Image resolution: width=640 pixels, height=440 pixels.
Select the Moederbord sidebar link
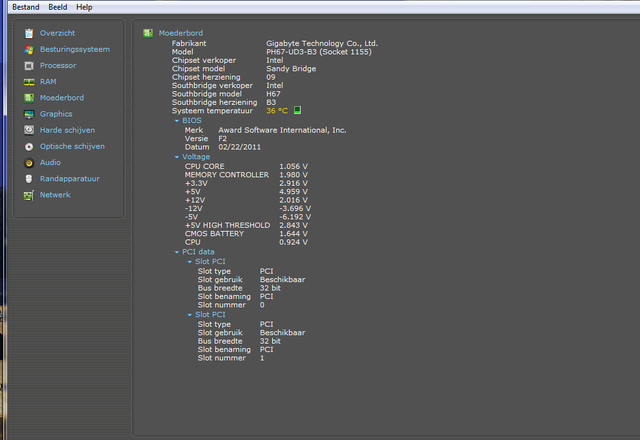(x=62, y=98)
